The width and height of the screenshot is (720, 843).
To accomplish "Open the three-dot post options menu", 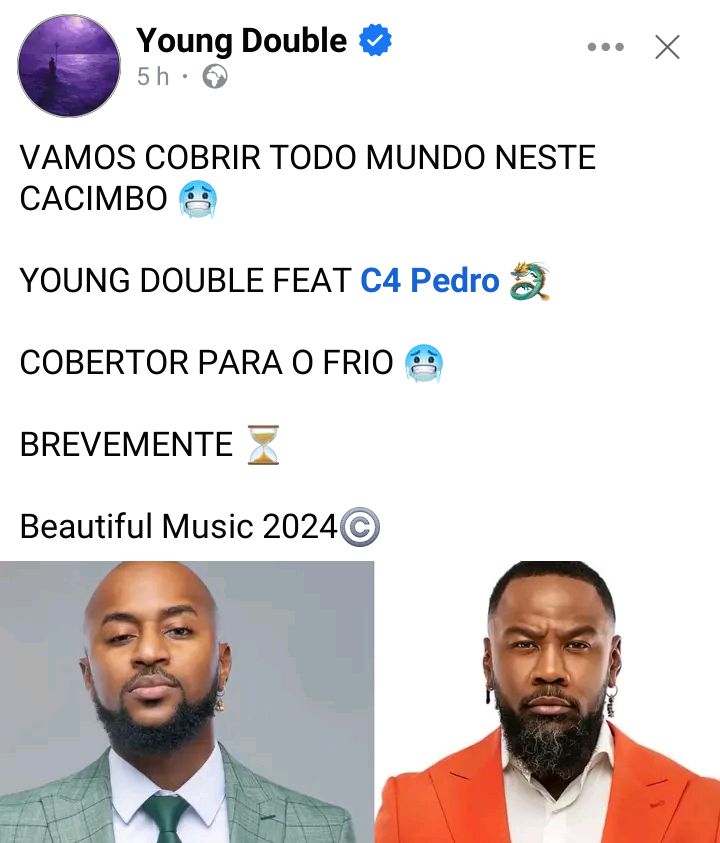I will click(605, 47).
